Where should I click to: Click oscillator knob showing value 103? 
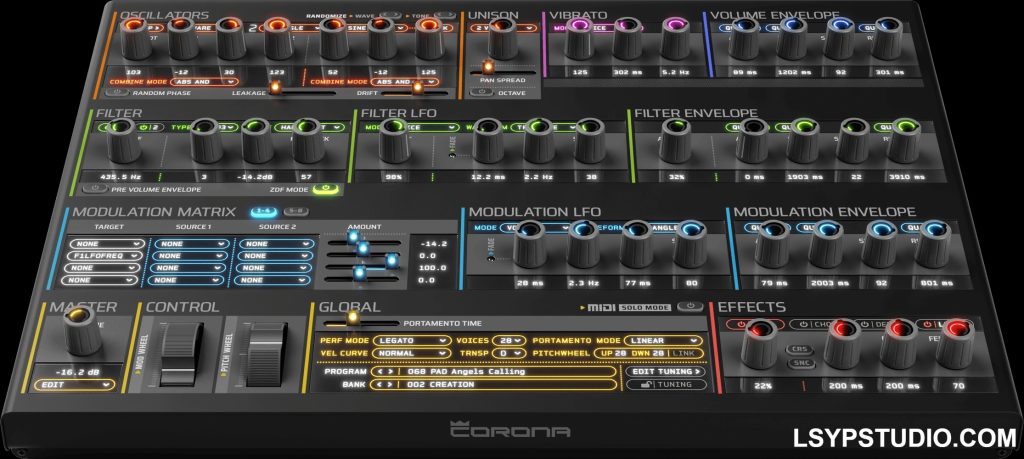tap(135, 38)
